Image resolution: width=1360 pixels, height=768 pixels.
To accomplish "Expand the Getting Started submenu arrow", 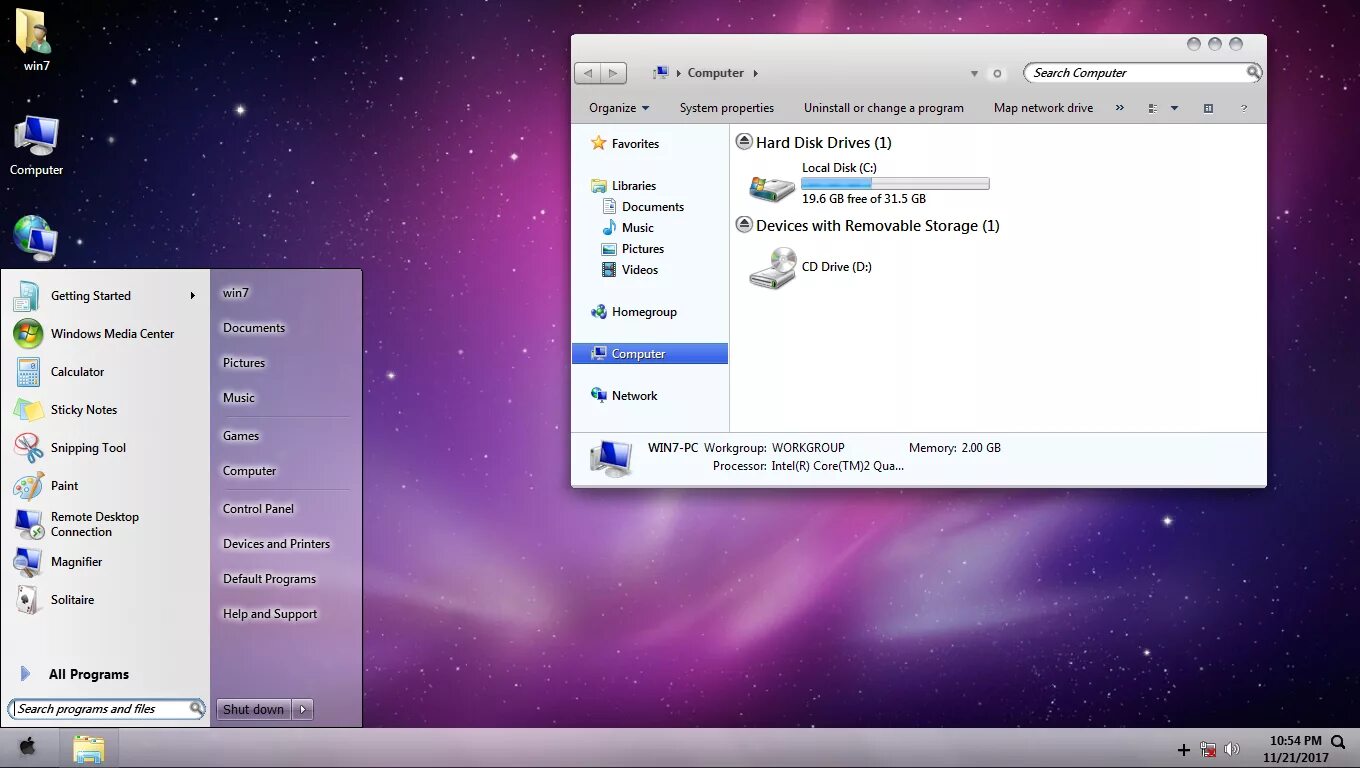I will [x=192, y=296].
